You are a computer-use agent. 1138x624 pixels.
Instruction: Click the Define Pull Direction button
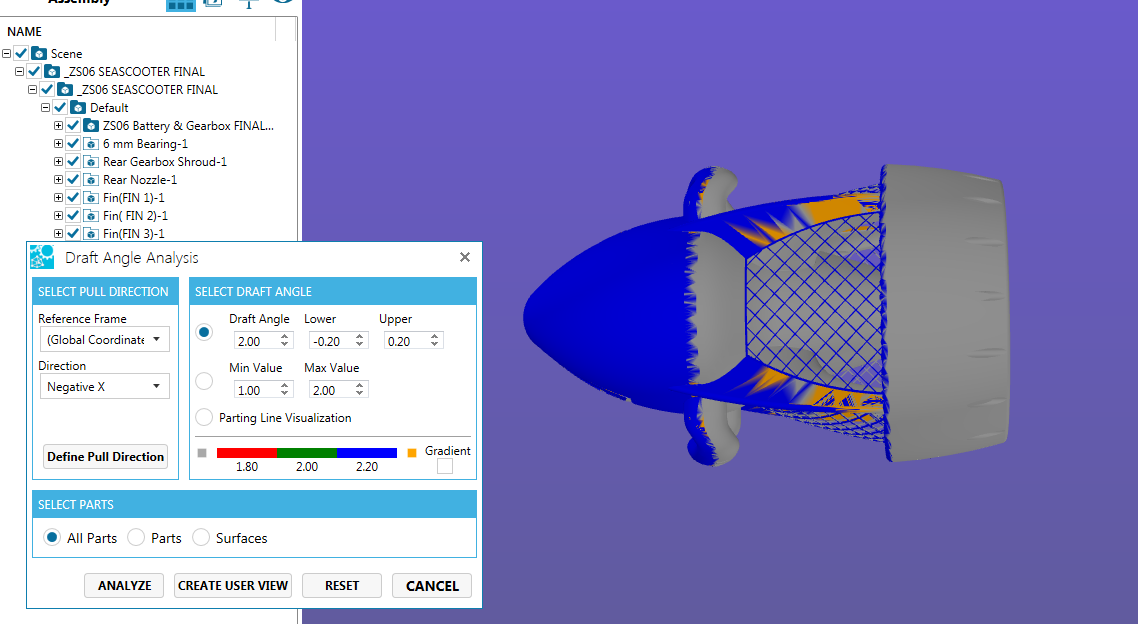pyautogui.click(x=105, y=457)
